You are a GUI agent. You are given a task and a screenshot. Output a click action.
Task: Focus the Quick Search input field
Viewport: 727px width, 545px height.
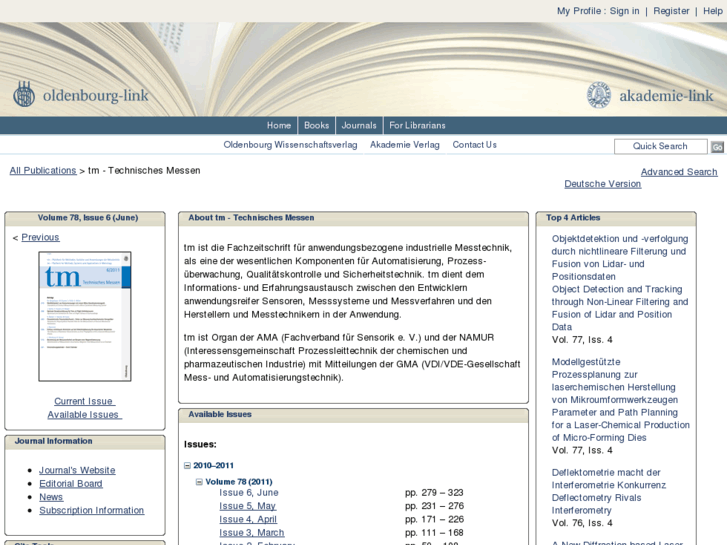[x=660, y=146]
